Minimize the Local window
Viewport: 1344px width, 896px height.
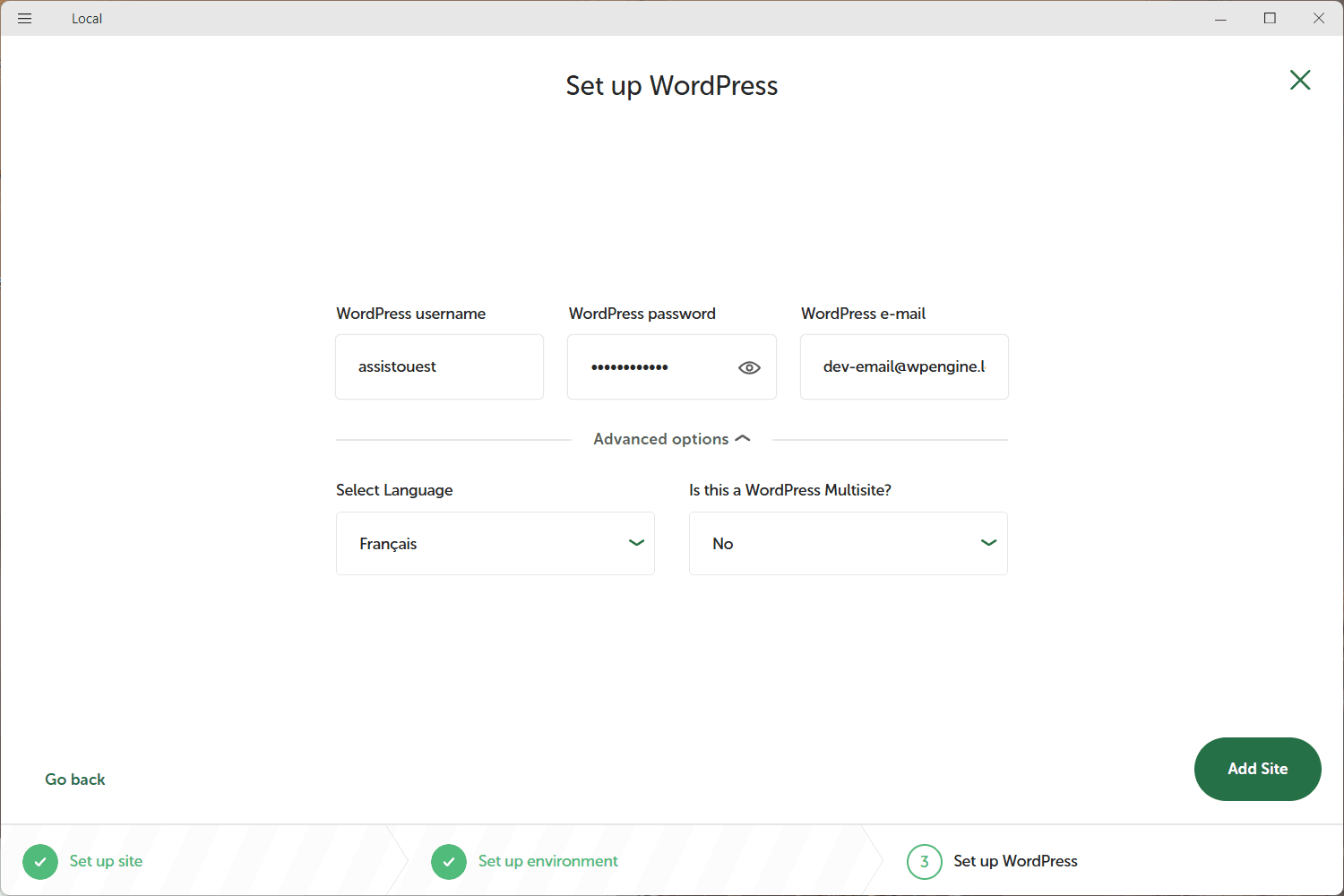point(1220,19)
